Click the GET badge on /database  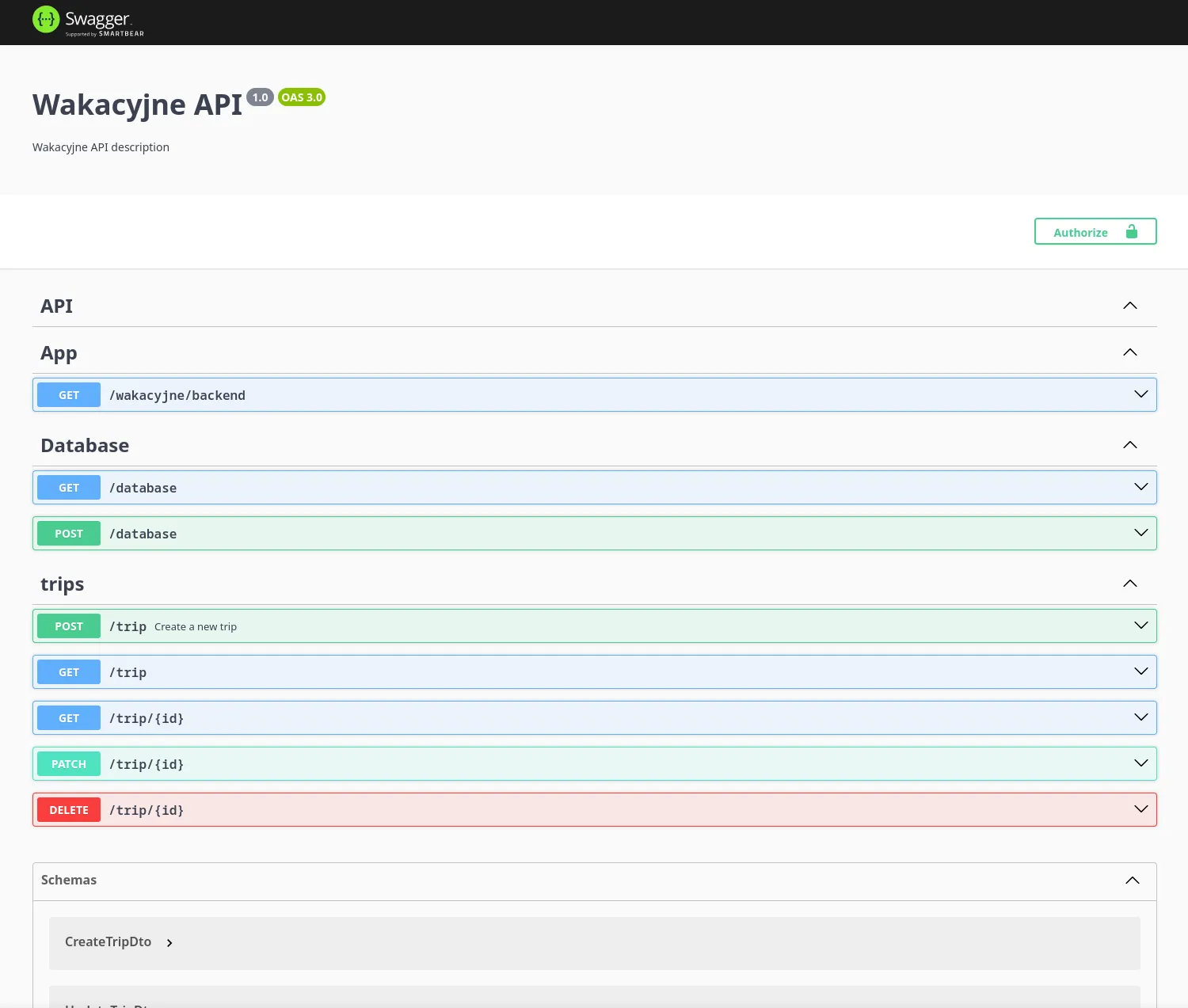click(68, 487)
